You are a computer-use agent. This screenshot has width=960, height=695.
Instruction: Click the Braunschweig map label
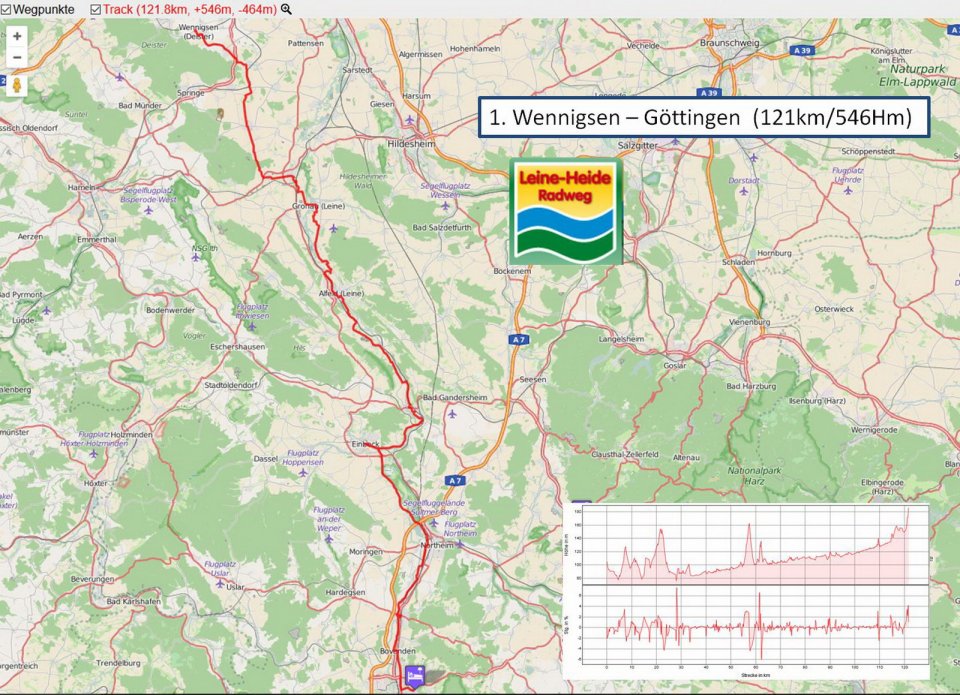(x=729, y=43)
